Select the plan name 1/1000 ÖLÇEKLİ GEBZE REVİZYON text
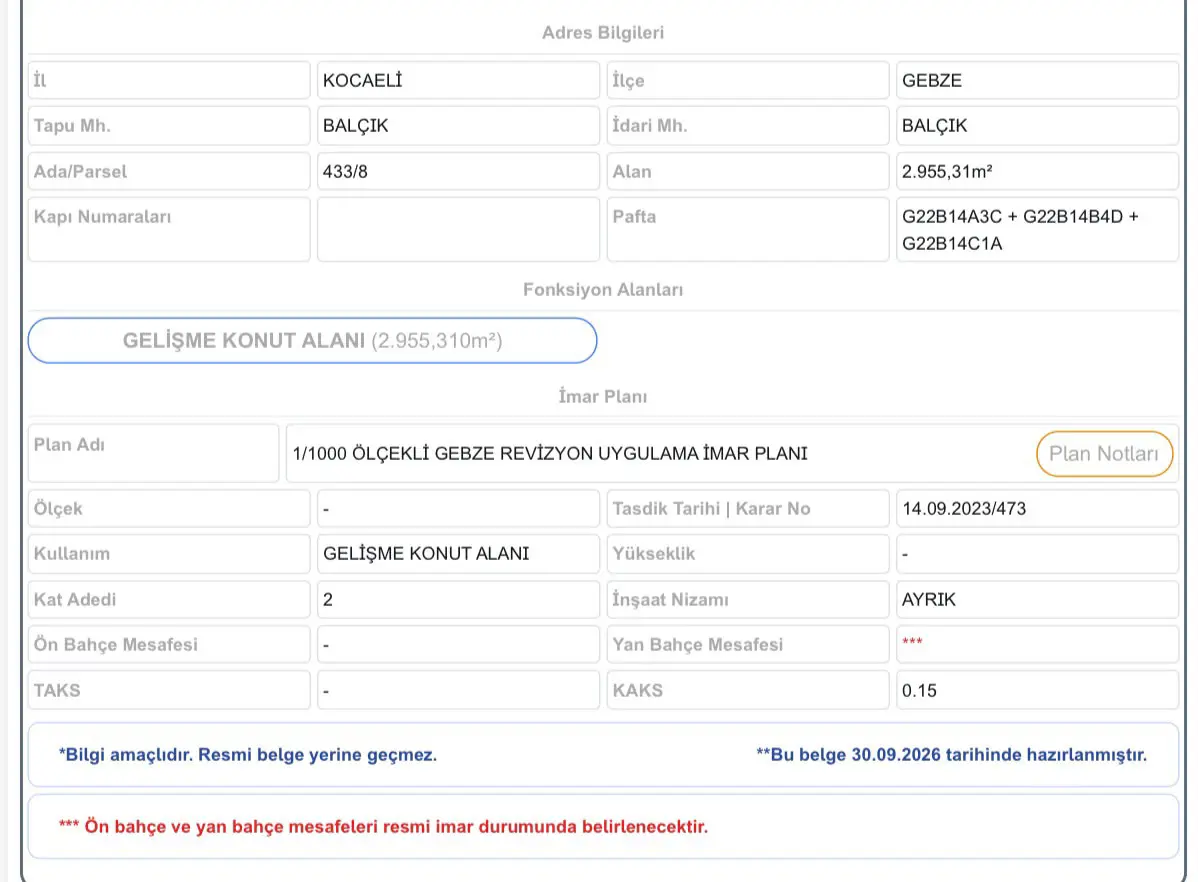This screenshot has width=1198, height=882. pyautogui.click(x=550, y=453)
